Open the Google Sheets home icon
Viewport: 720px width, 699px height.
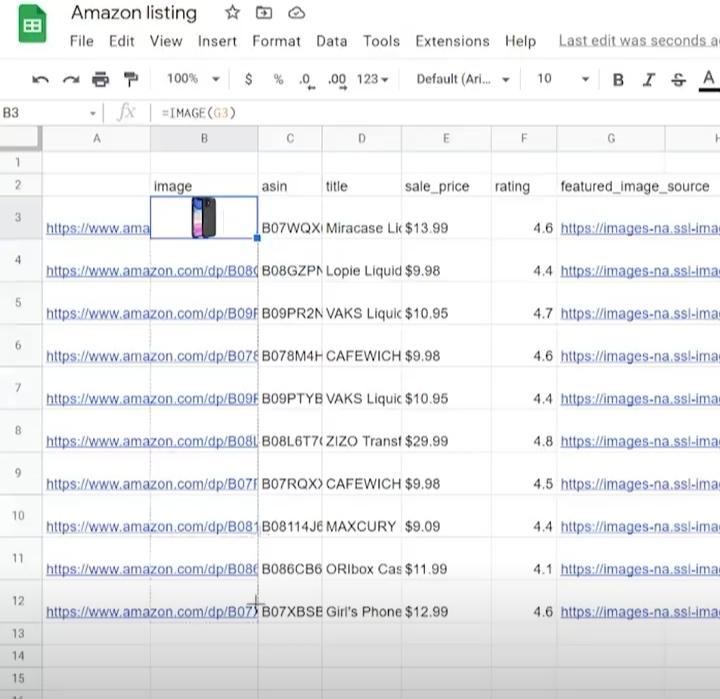(32, 26)
